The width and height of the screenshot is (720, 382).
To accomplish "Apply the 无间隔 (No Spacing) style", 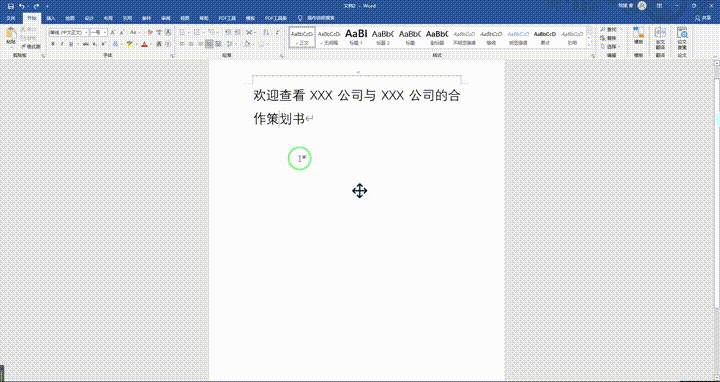I will pyautogui.click(x=329, y=37).
